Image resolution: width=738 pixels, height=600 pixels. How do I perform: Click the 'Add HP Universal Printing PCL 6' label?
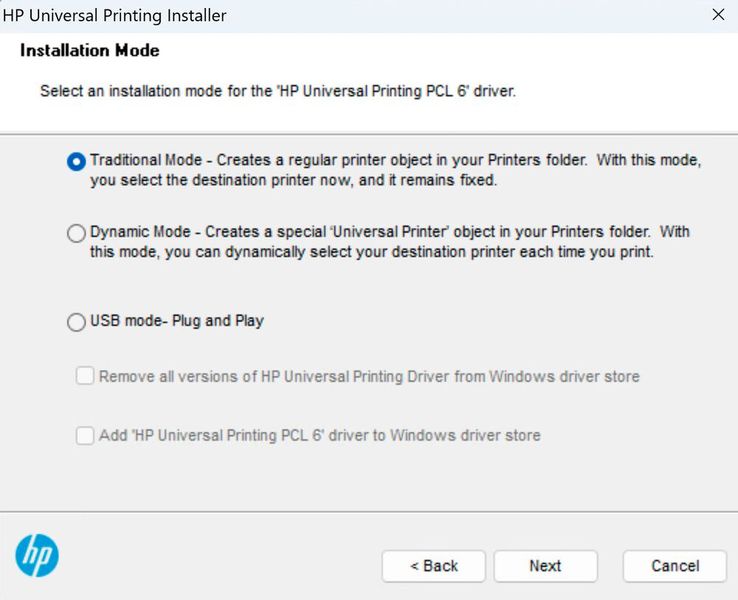[x=320, y=436]
